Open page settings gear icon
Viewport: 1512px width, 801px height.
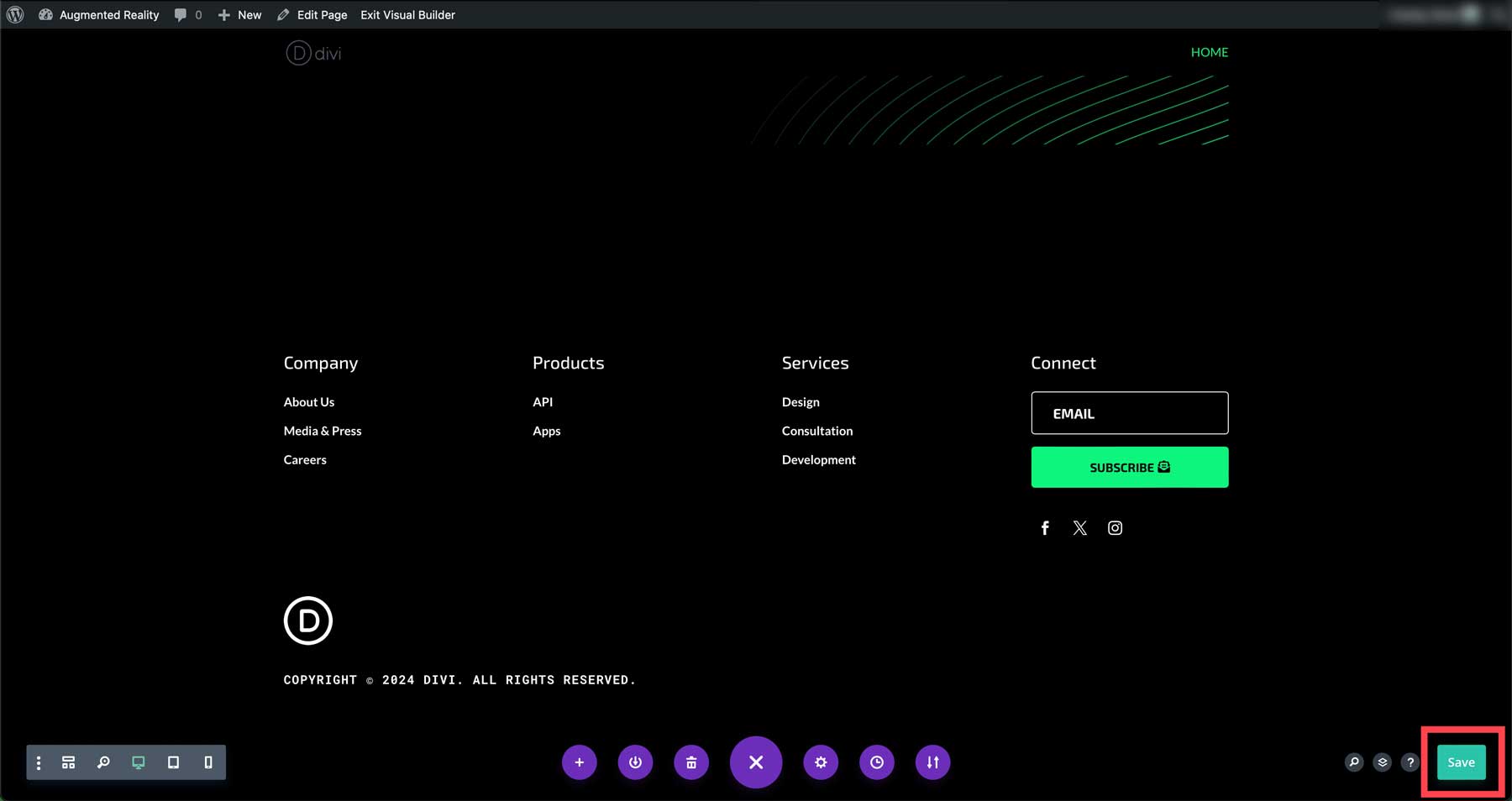821,762
